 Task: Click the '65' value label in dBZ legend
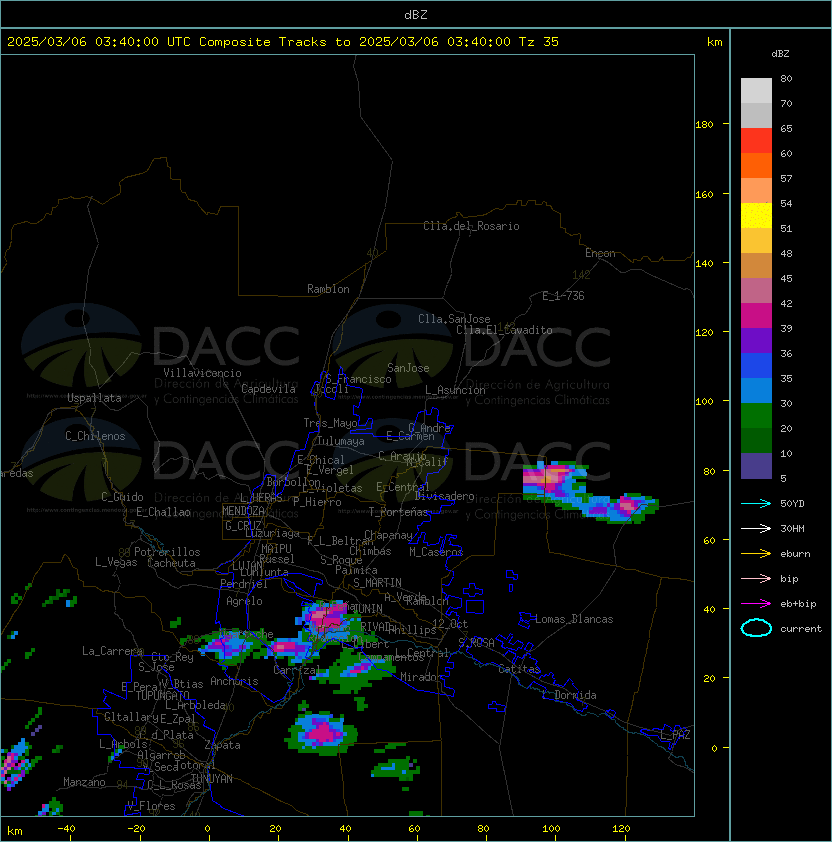(786, 128)
